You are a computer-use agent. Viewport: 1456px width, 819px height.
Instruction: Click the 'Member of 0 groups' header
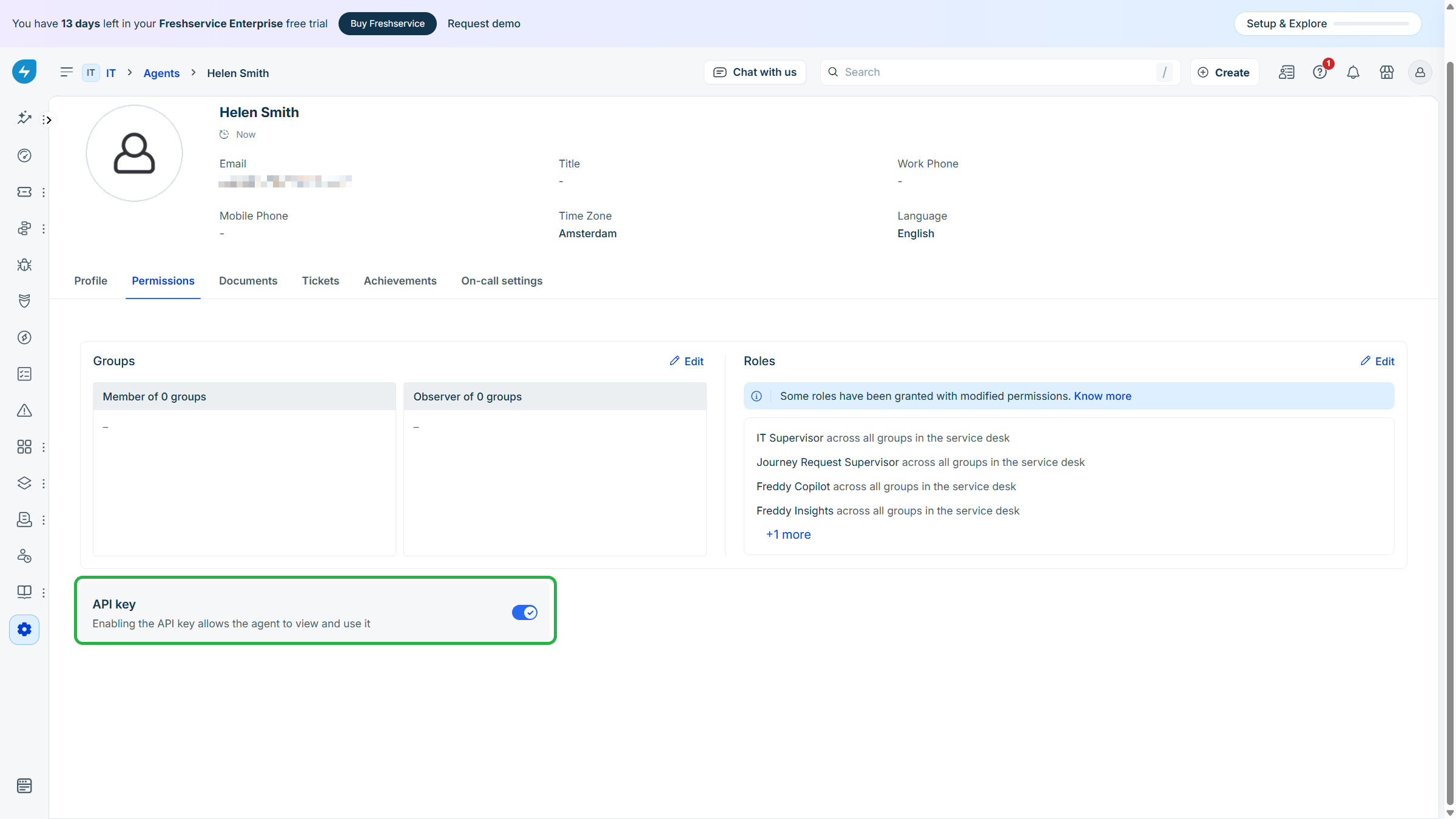(x=244, y=396)
